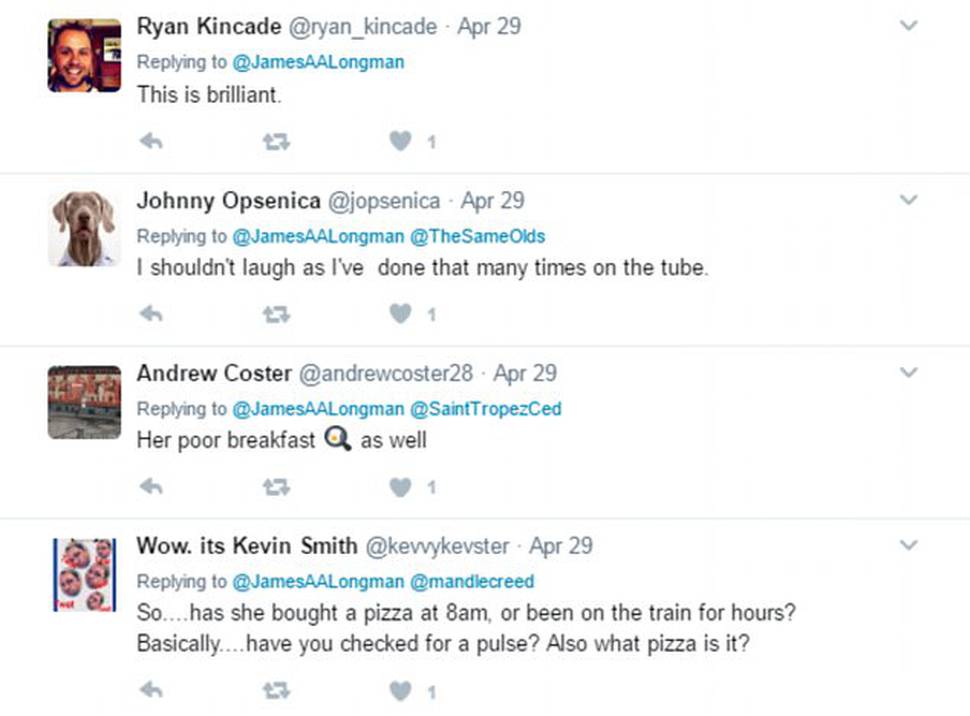
Task: Open the @mandlecreed mention link
Action: point(472,582)
